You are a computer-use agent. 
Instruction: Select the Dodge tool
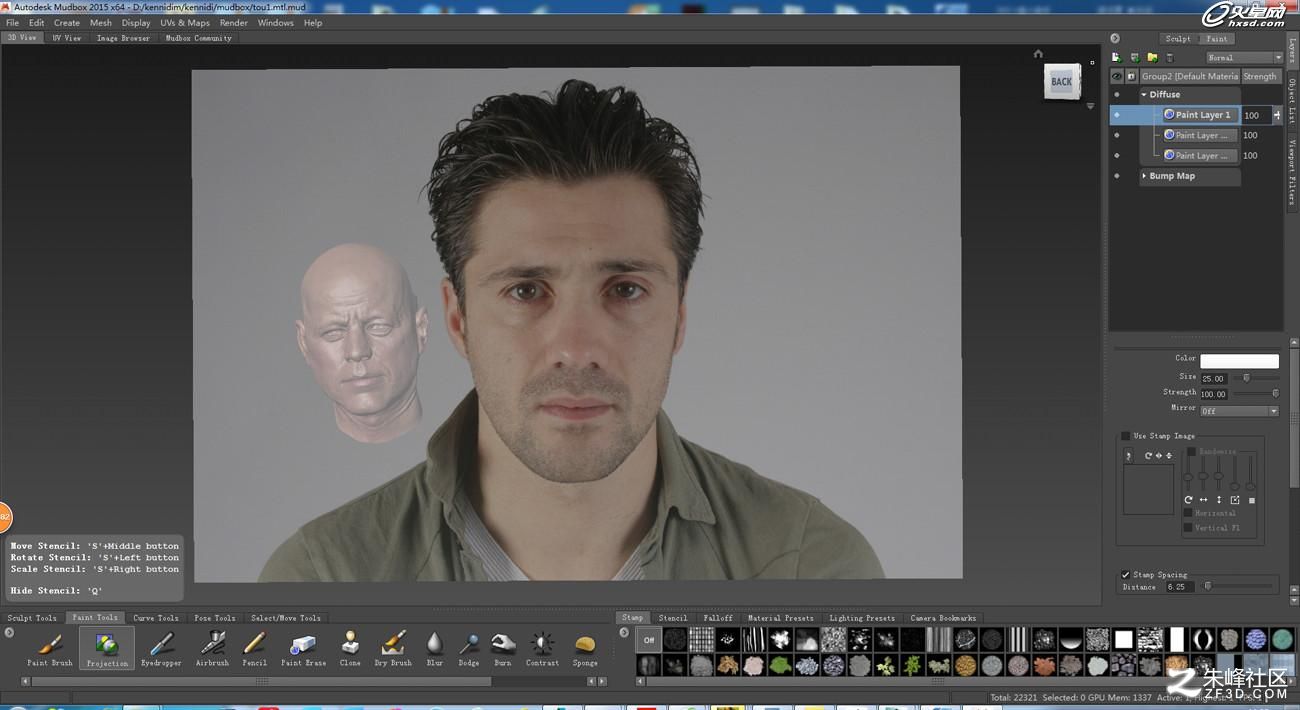(x=468, y=648)
